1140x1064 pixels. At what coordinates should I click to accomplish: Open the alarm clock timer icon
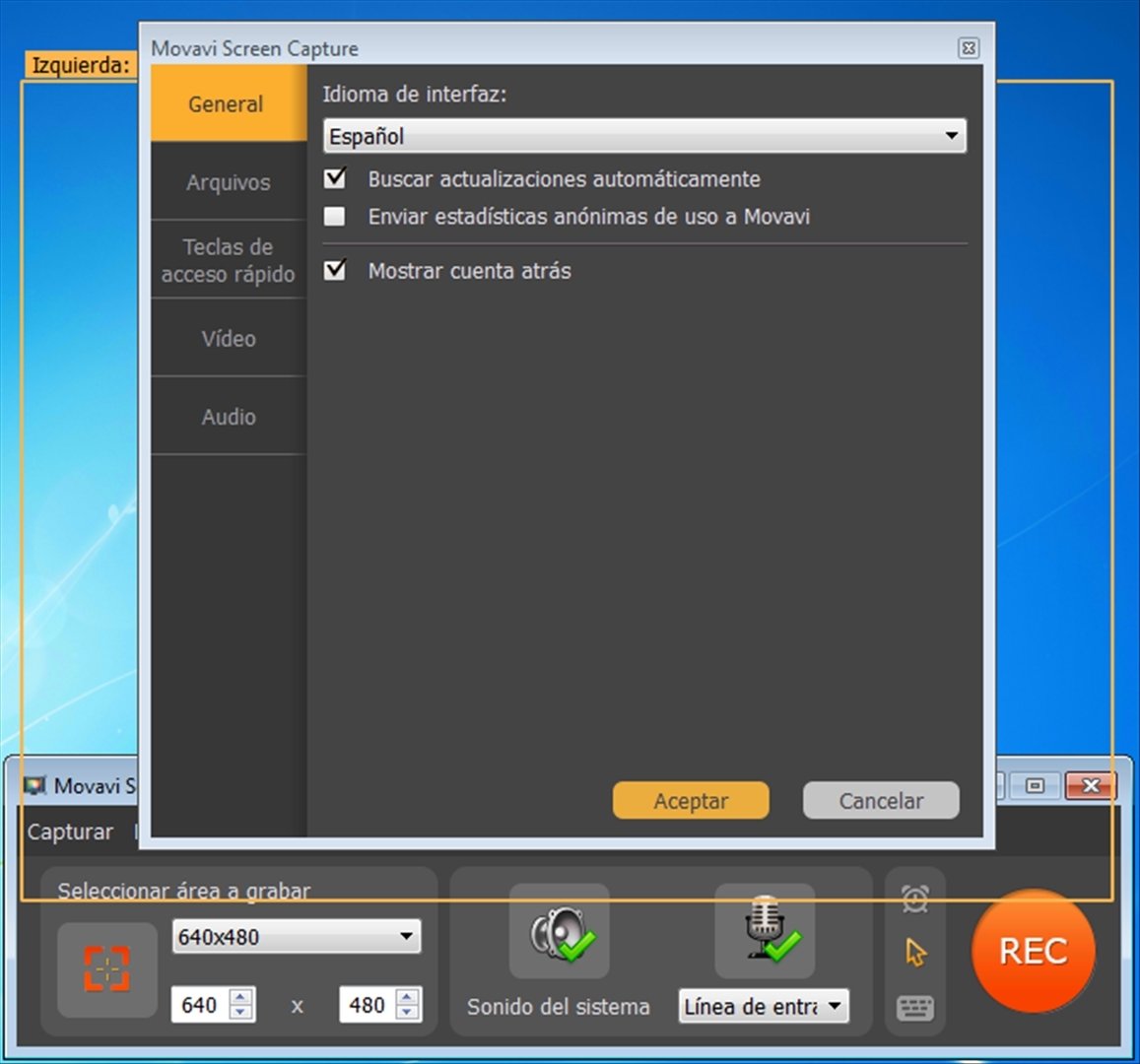tap(914, 898)
